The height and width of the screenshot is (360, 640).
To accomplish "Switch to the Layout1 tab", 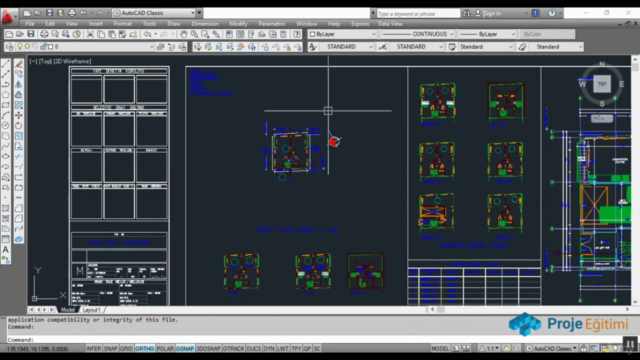I will (x=91, y=310).
